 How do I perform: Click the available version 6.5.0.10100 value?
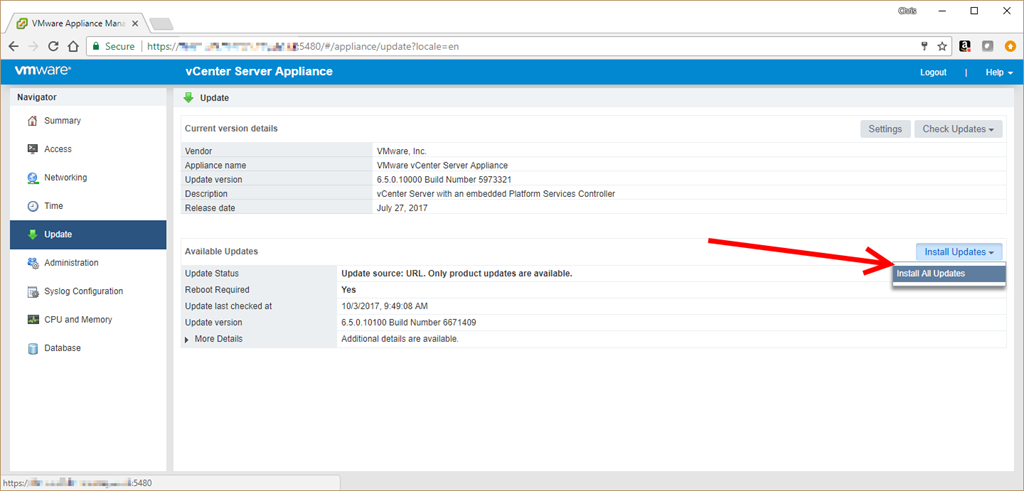pos(409,323)
